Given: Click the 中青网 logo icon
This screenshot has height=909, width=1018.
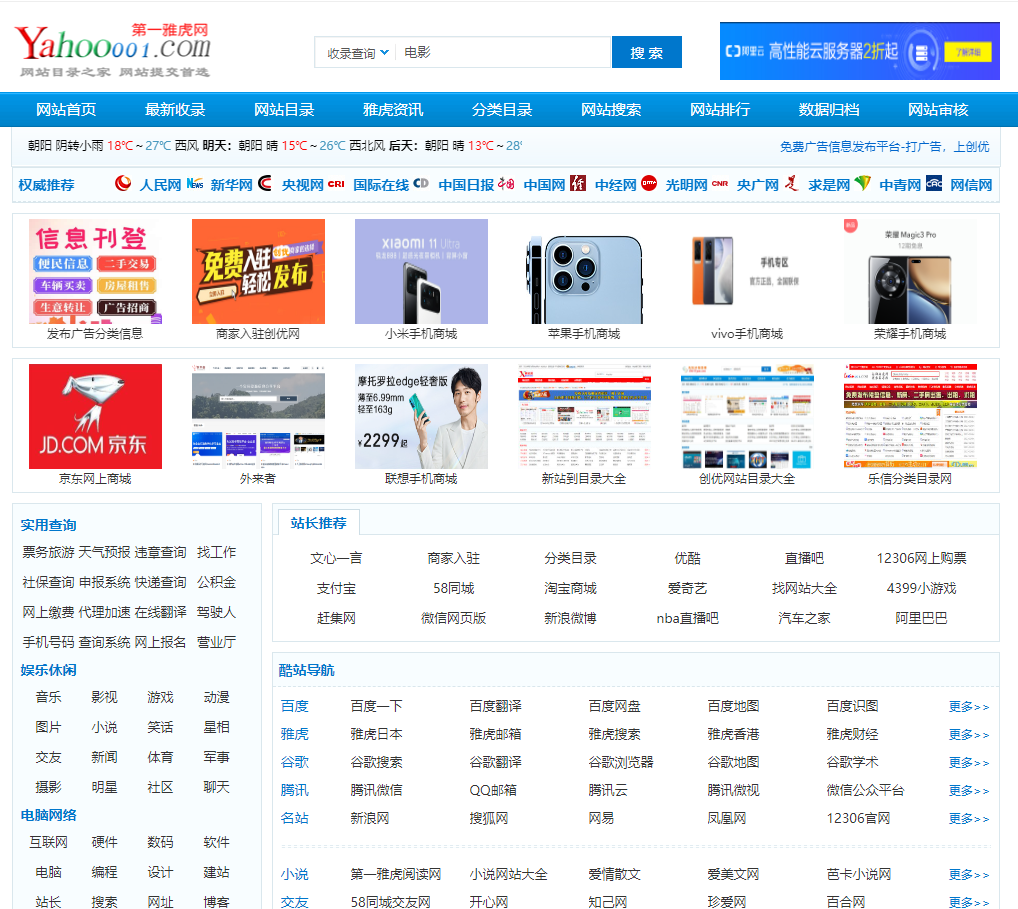Looking at the screenshot, I should [862, 183].
